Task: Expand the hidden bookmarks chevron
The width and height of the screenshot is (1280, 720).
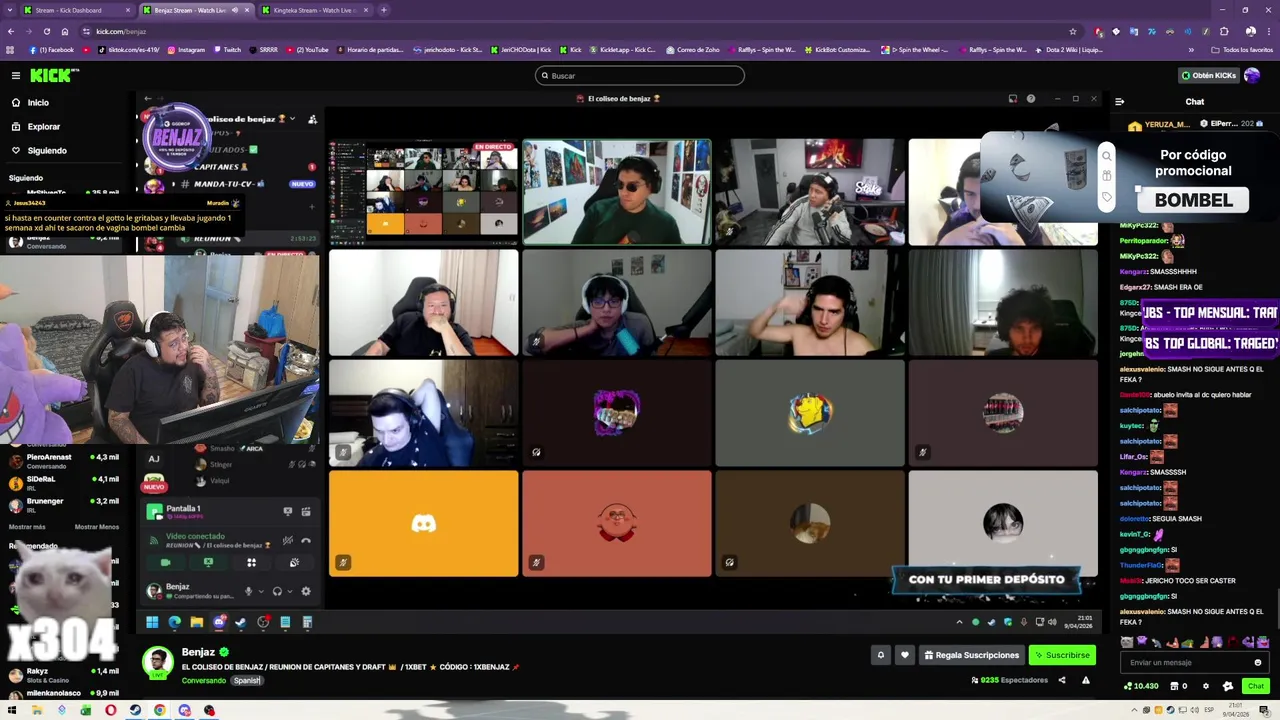Action: (1190, 49)
